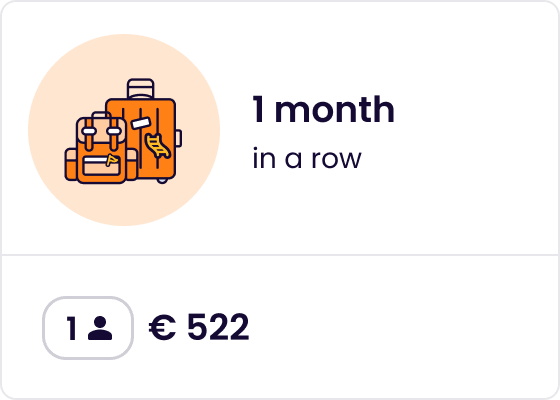
Task: Click the yellow railway track sticker on suitcase
Action: [158, 146]
